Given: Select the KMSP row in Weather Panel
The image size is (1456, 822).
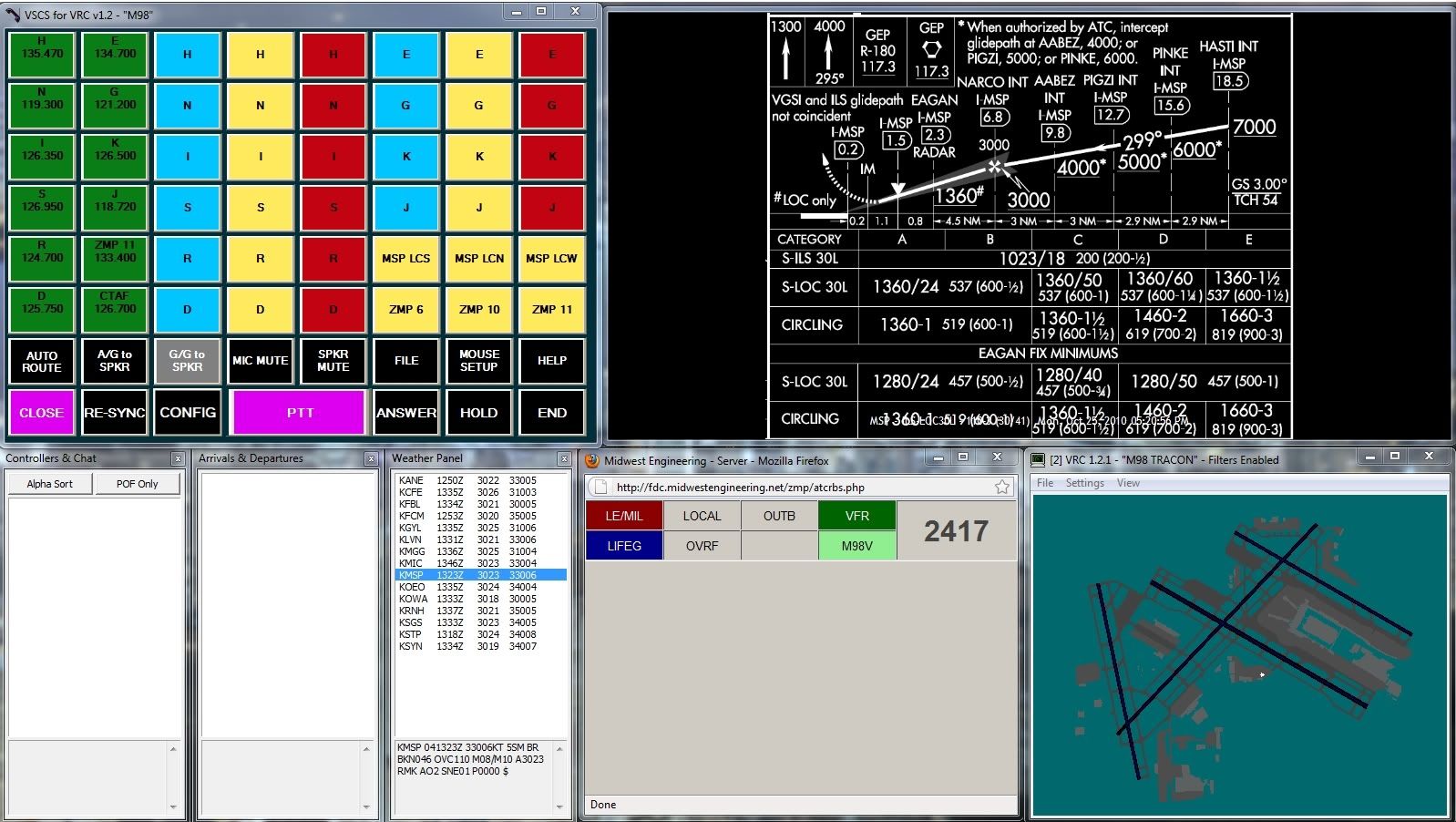Looking at the screenshot, I should pos(481,575).
